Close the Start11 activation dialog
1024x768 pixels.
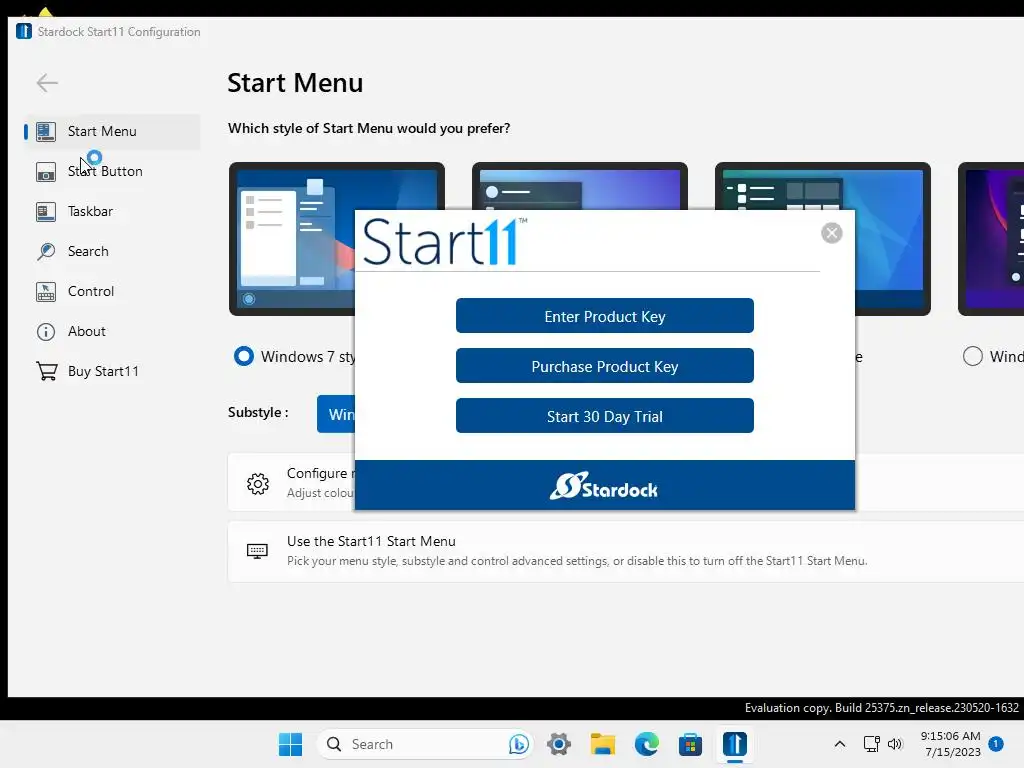[x=831, y=233]
